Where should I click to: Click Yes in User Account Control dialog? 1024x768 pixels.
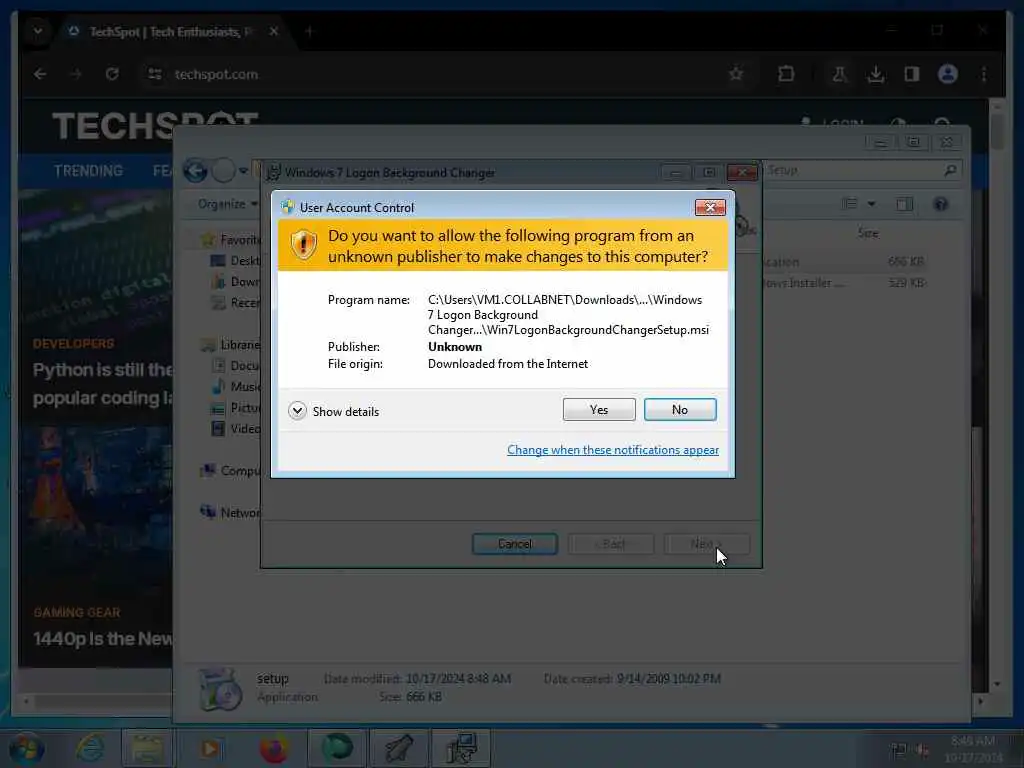[x=599, y=409]
